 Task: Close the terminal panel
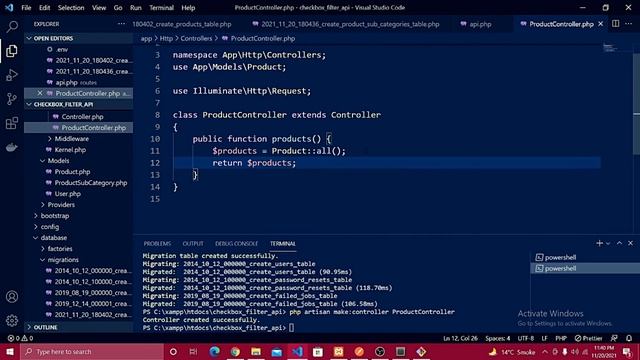[630, 243]
